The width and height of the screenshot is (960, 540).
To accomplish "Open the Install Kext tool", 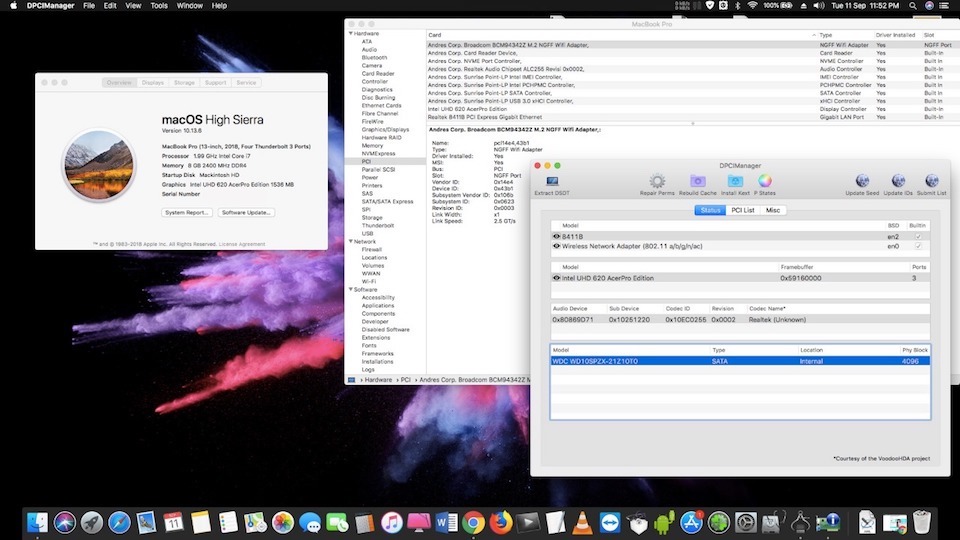I will [x=735, y=181].
